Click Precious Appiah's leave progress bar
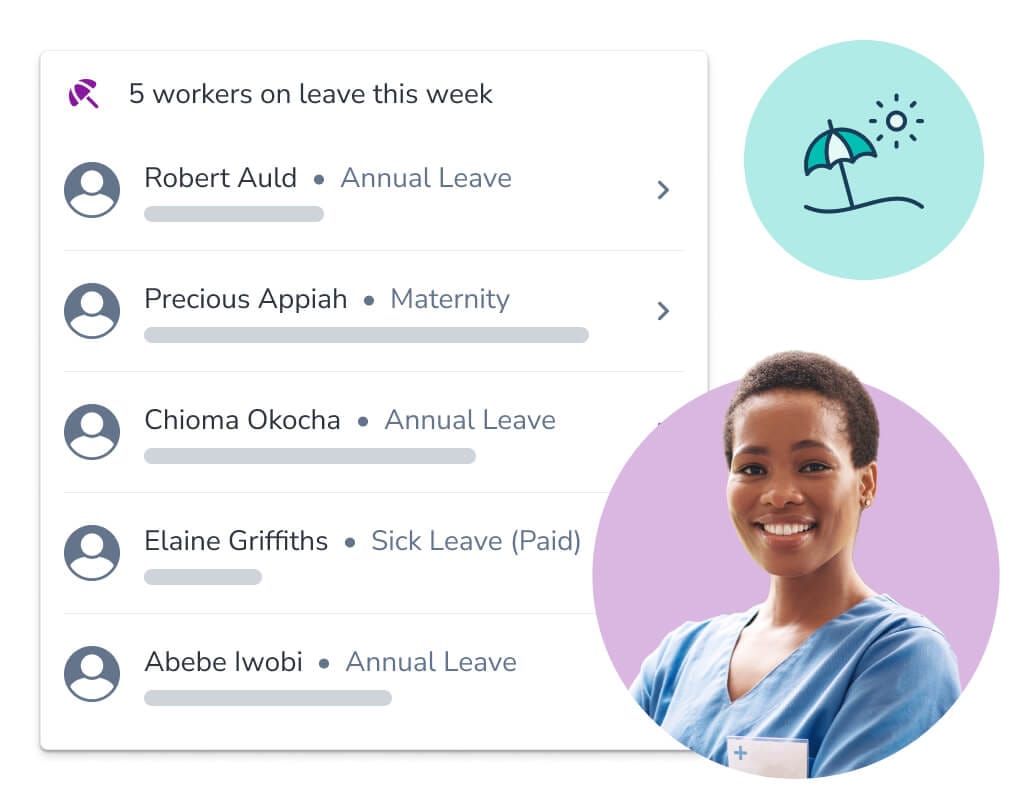The width and height of the screenshot is (1024, 800). [366, 335]
